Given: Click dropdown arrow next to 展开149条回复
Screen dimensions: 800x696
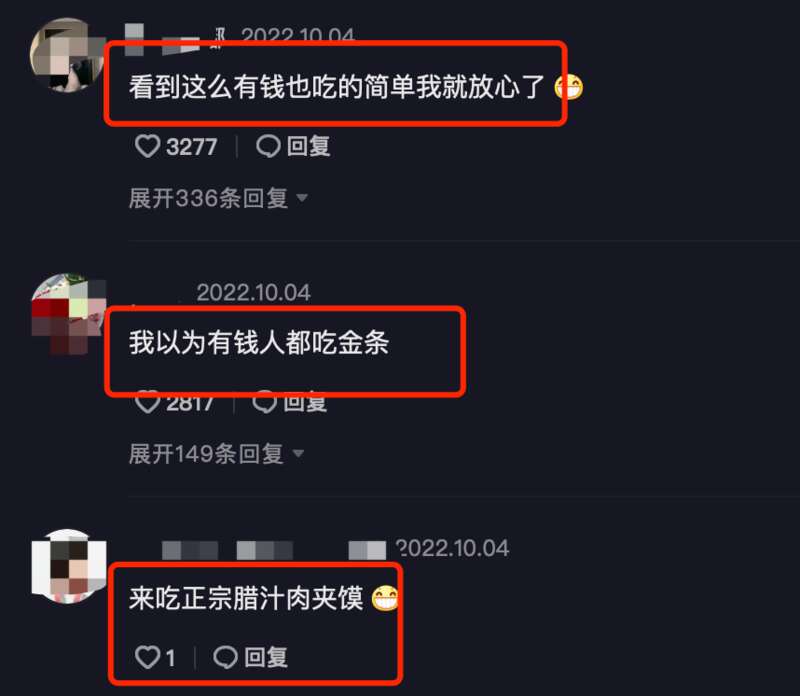Looking at the screenshot, I should pos(298,454).
